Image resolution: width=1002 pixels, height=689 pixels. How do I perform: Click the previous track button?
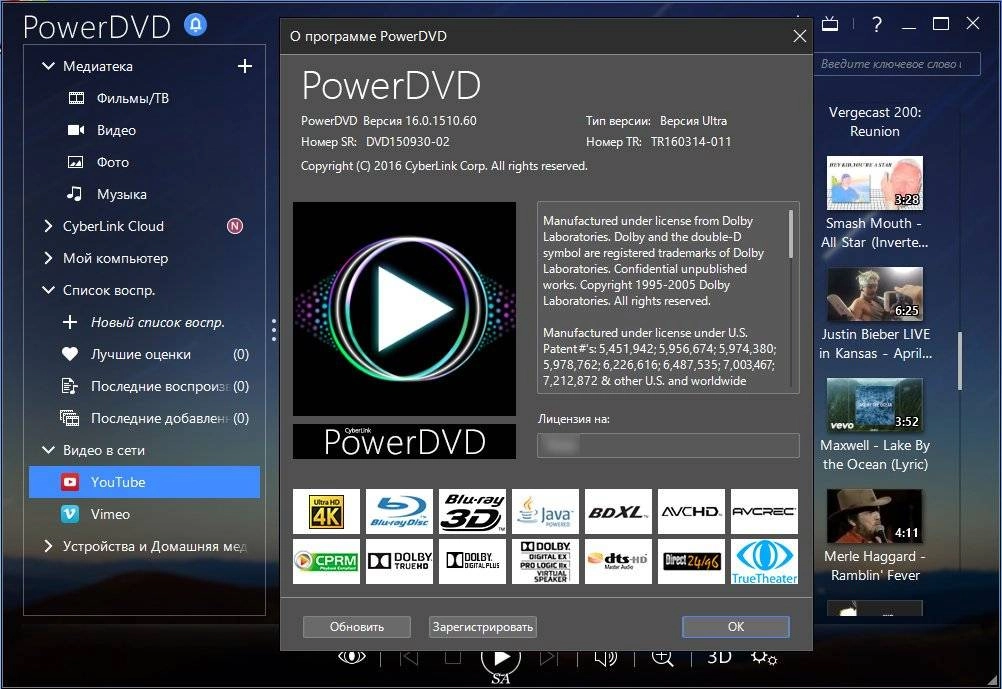click(x=409, y=658)
